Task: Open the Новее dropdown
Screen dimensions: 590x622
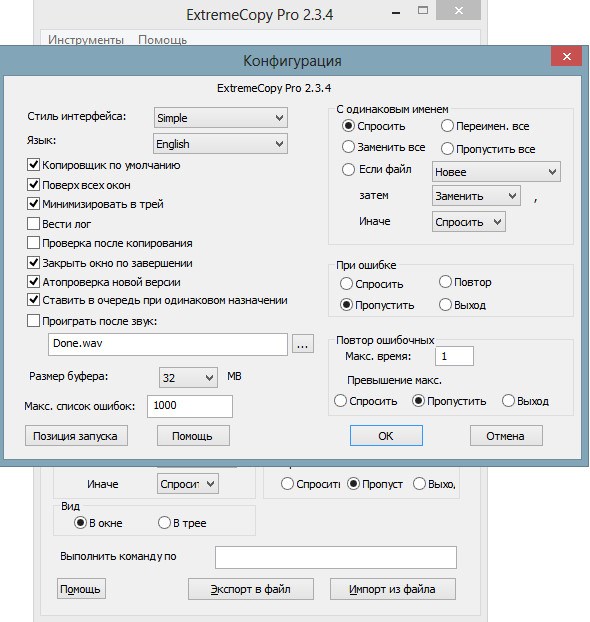Action: tap(496, 172)
